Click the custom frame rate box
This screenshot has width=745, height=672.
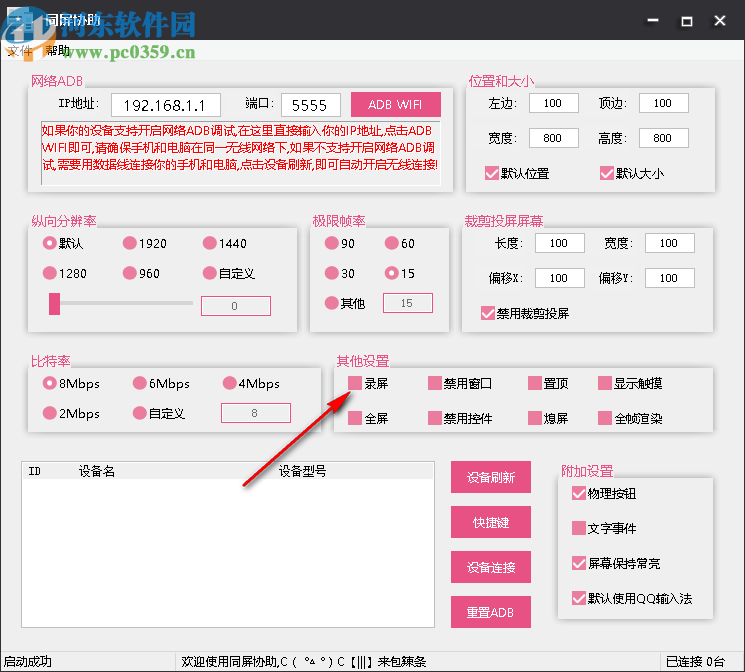point(408,303)
